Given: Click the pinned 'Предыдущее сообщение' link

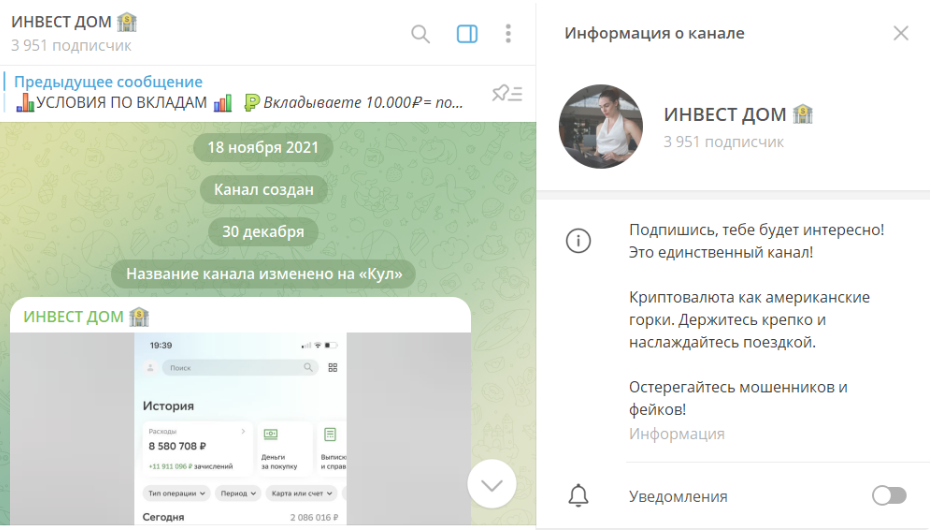Looking at the screenshot, I should click(108, 81).
